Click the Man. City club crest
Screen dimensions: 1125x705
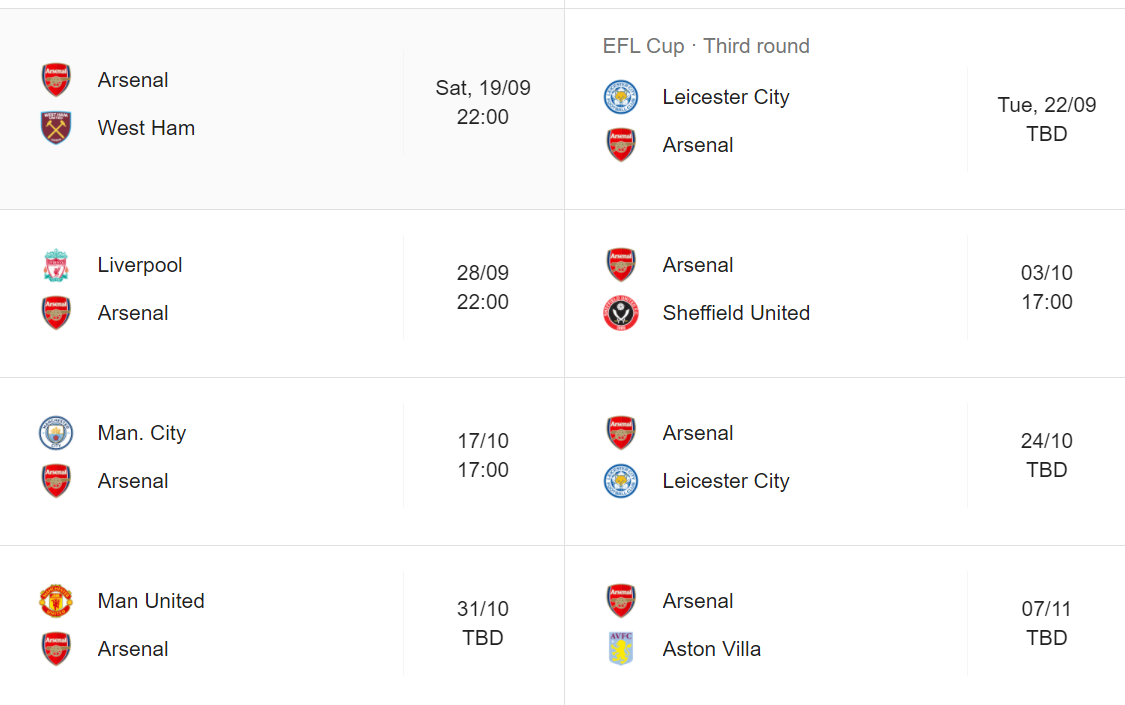[x=56, y=433]
